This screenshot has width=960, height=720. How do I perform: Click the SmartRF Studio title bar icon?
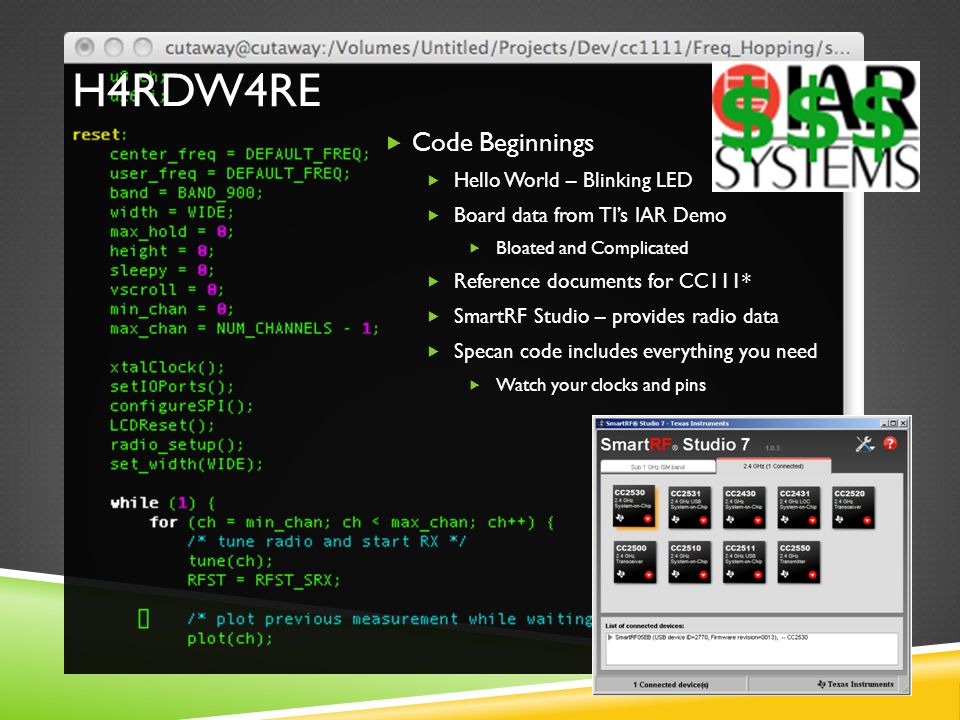601,424
